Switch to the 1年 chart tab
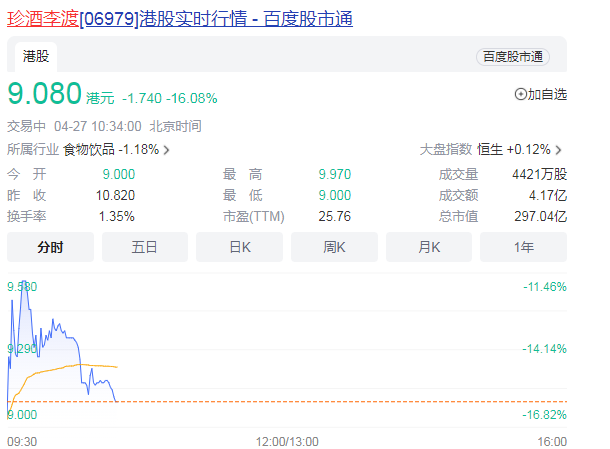 pos(523,247)
